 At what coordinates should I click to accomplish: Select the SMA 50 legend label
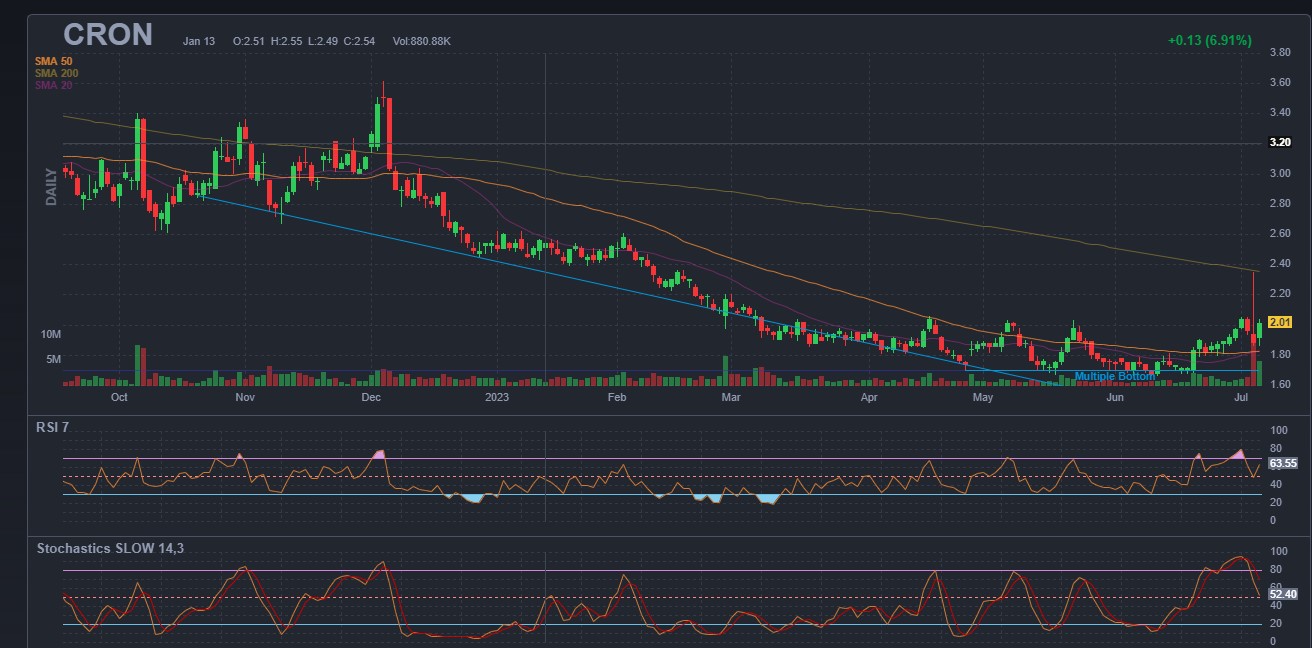tap(53, 61)
